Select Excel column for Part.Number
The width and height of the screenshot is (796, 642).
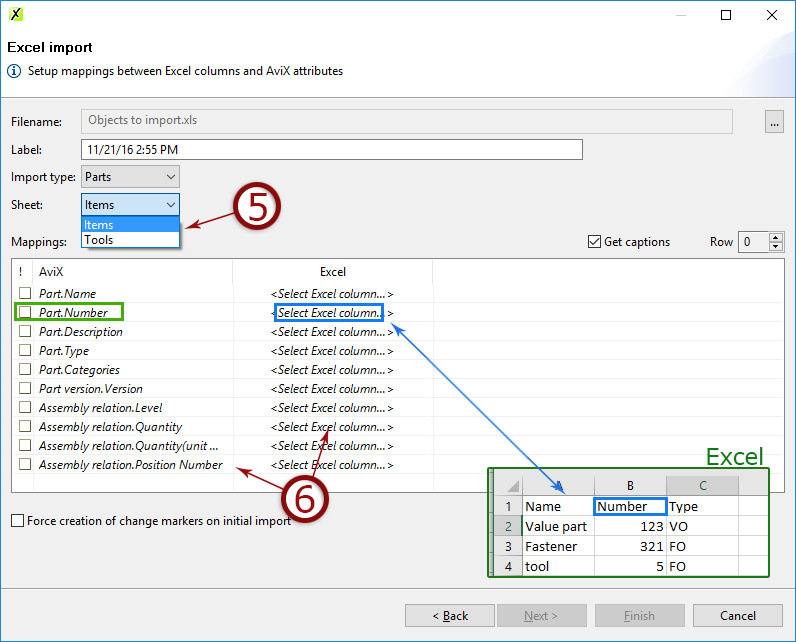coord(330,313)
